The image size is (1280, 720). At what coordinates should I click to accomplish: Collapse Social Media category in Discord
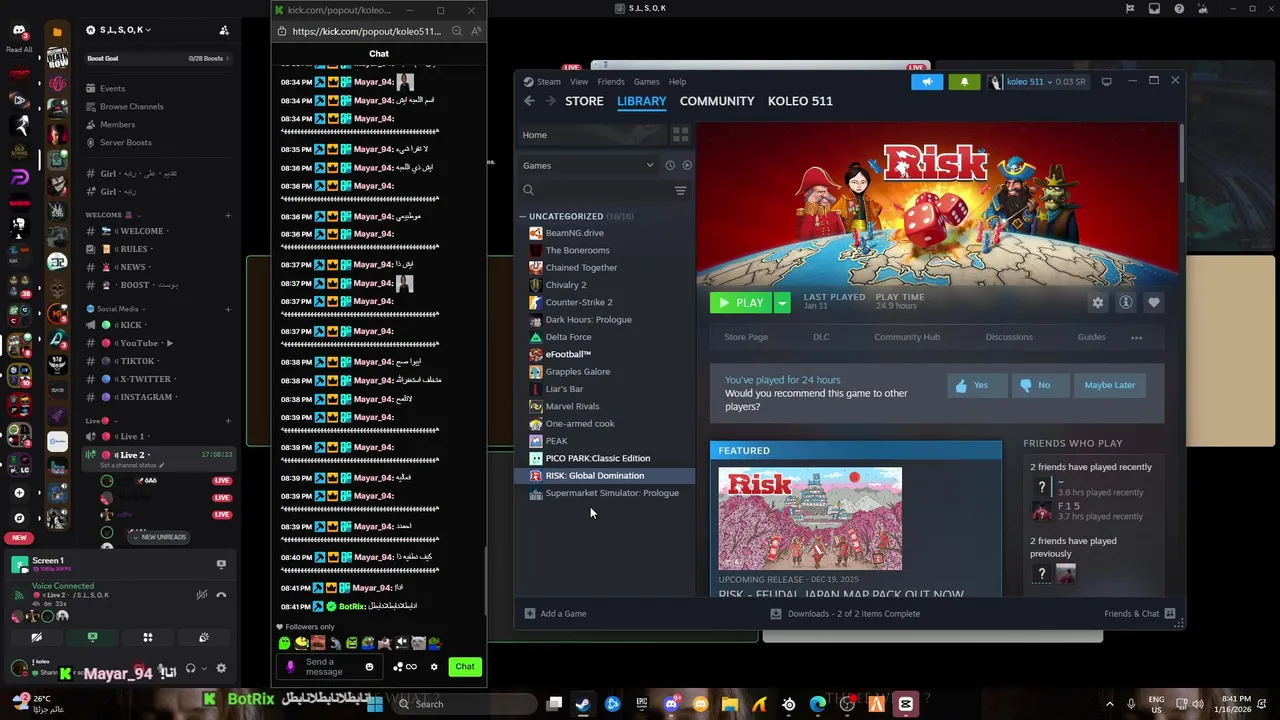click(117, 309)
